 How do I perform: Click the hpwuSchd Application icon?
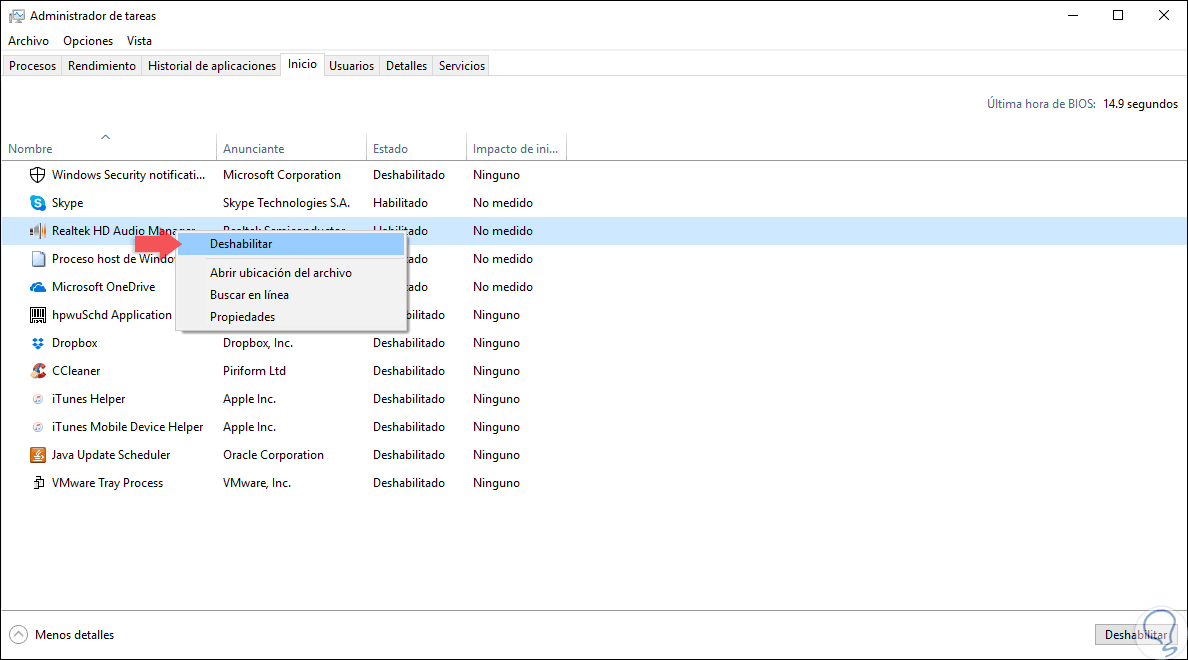[x=37, y=315]
